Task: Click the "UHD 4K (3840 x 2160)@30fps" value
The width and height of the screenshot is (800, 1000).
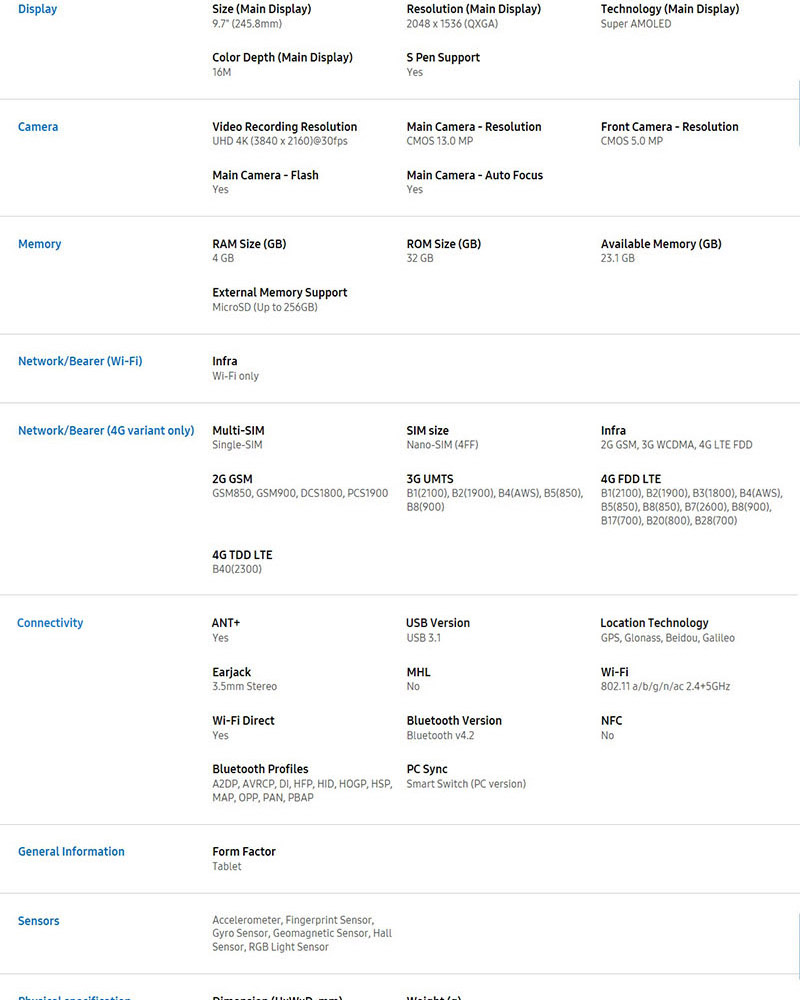Action: pos(280,141)
